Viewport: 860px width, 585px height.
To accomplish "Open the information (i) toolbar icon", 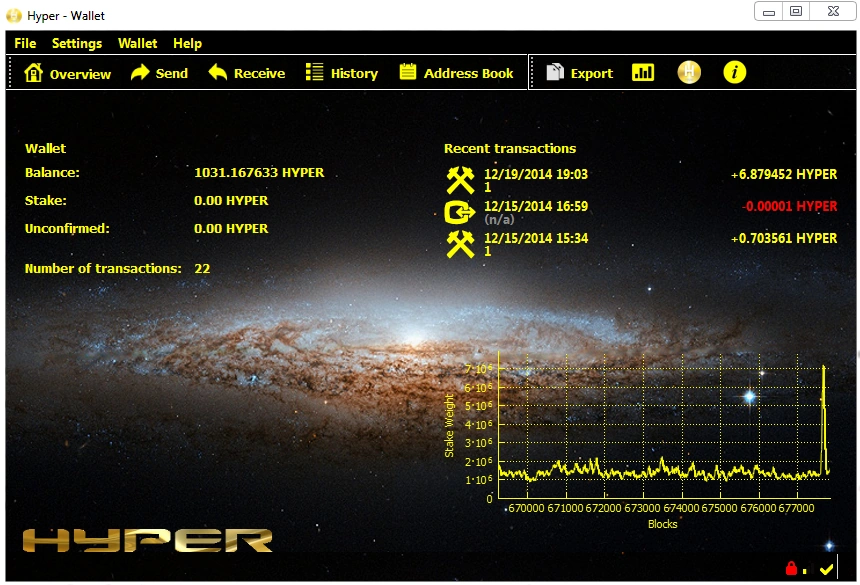I will pos(735,72).
